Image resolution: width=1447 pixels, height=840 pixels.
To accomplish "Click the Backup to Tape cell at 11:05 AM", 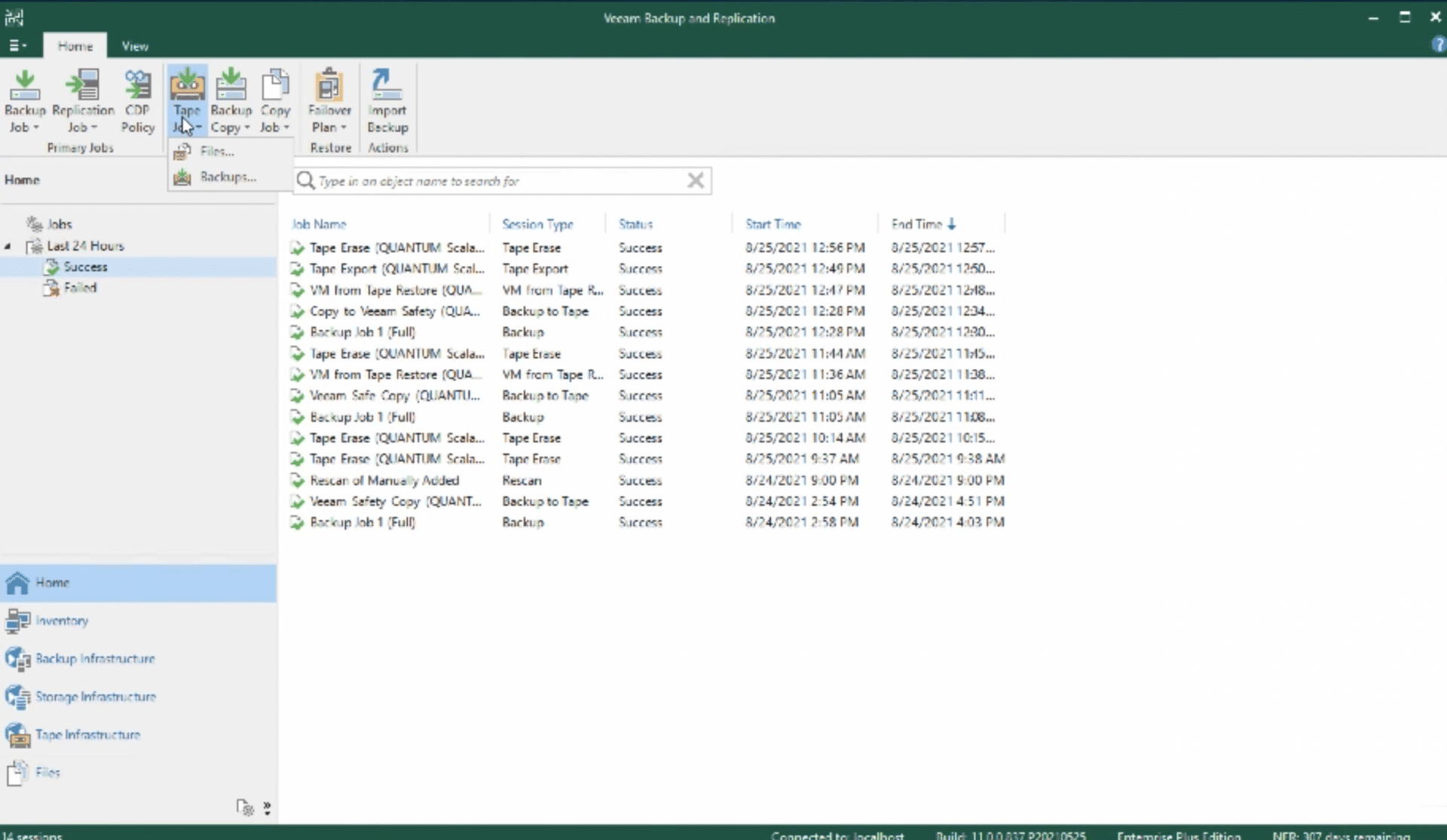I will pos(545,396).
